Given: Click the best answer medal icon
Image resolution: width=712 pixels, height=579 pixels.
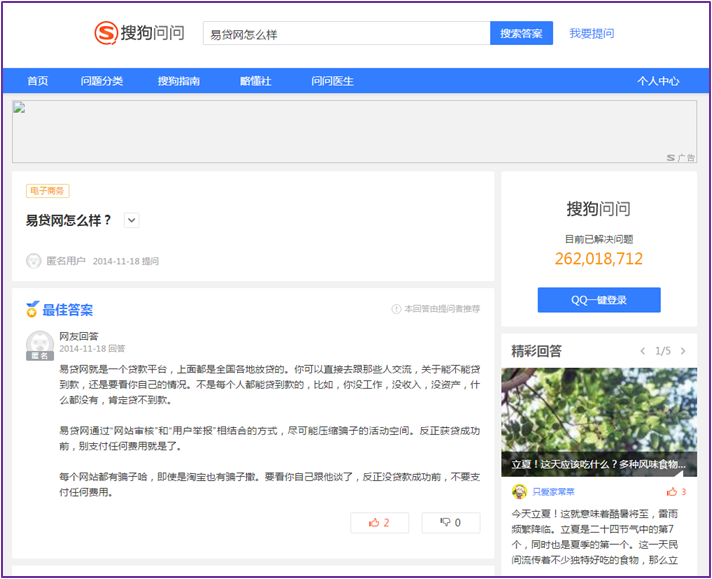Looking at the screenshot, I should [x=32, y=309].
